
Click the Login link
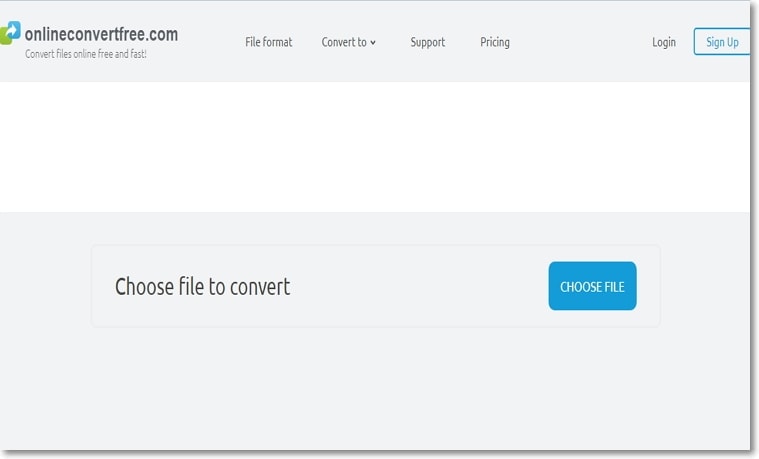coord(664,42)
